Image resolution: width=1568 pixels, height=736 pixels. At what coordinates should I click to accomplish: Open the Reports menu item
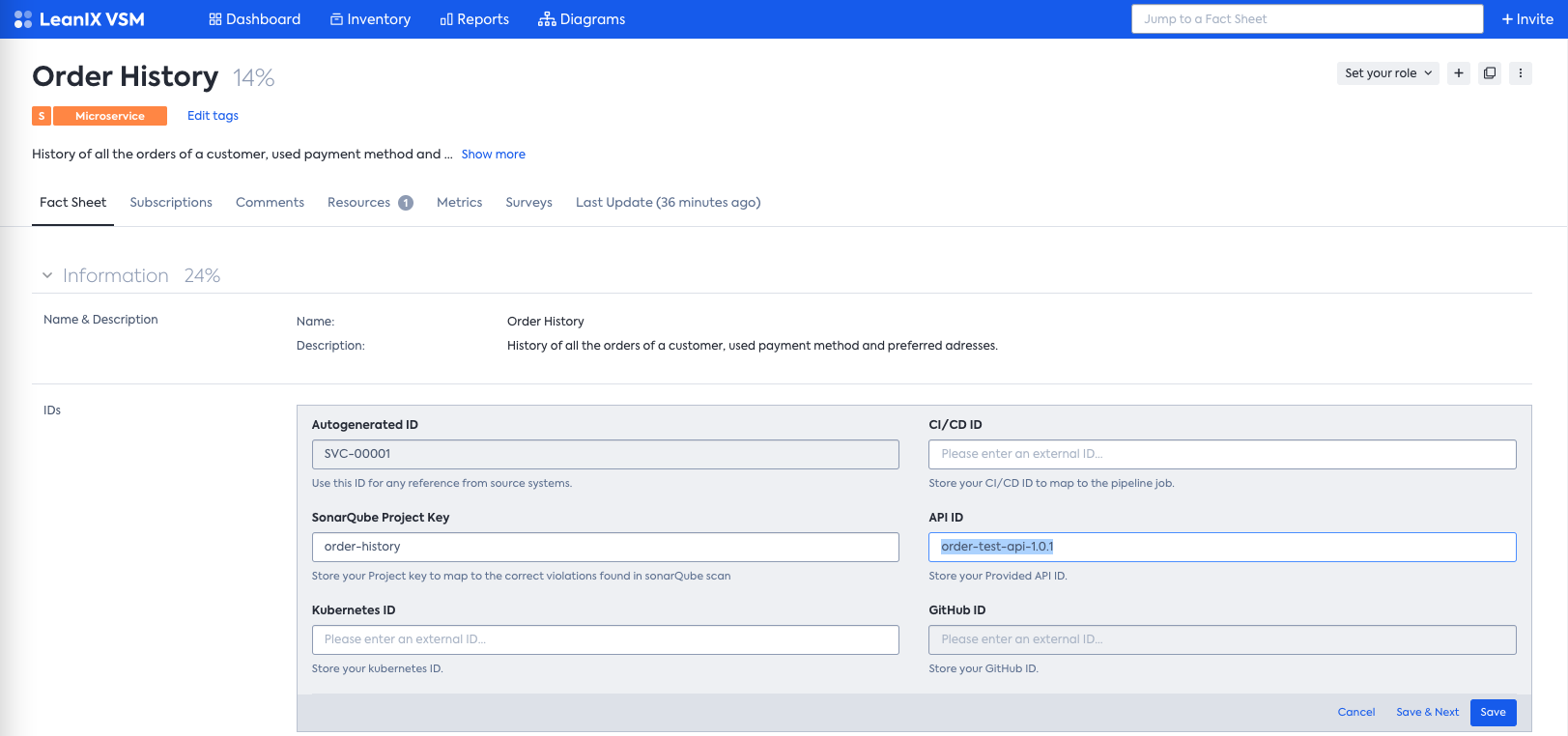coord(474,19)
